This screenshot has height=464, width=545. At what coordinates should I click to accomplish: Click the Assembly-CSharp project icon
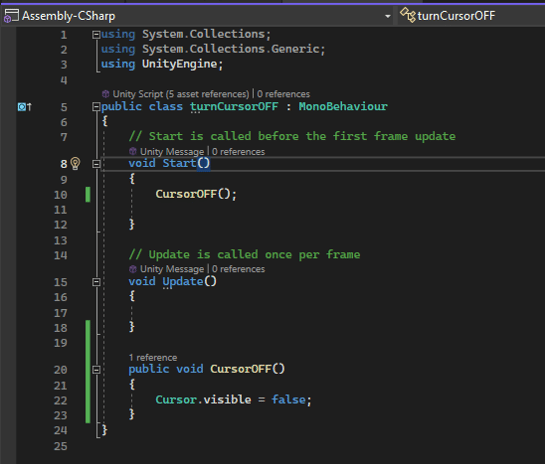point(11,16)
